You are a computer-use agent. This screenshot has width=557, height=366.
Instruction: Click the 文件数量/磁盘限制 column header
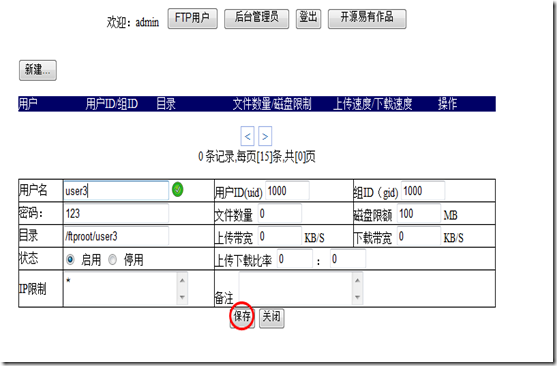pyautogui.click(x=272, y=104)
